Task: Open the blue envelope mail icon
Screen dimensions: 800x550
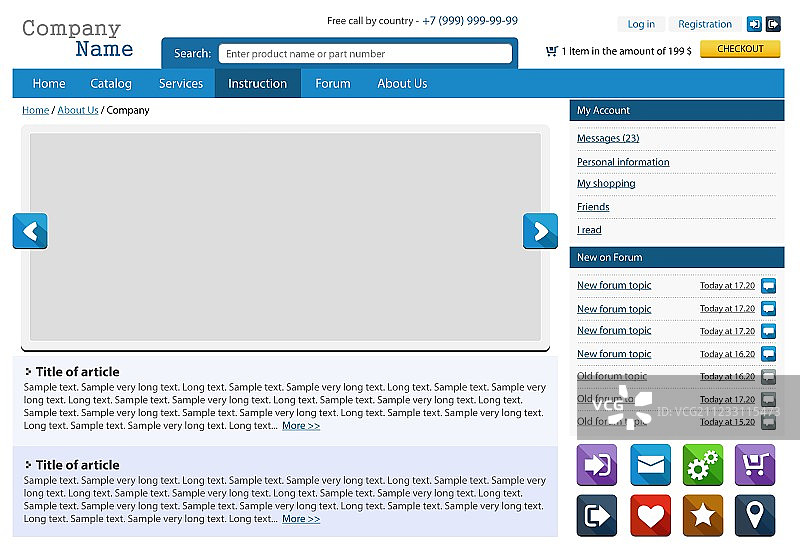Action: (x=650, y=464)
